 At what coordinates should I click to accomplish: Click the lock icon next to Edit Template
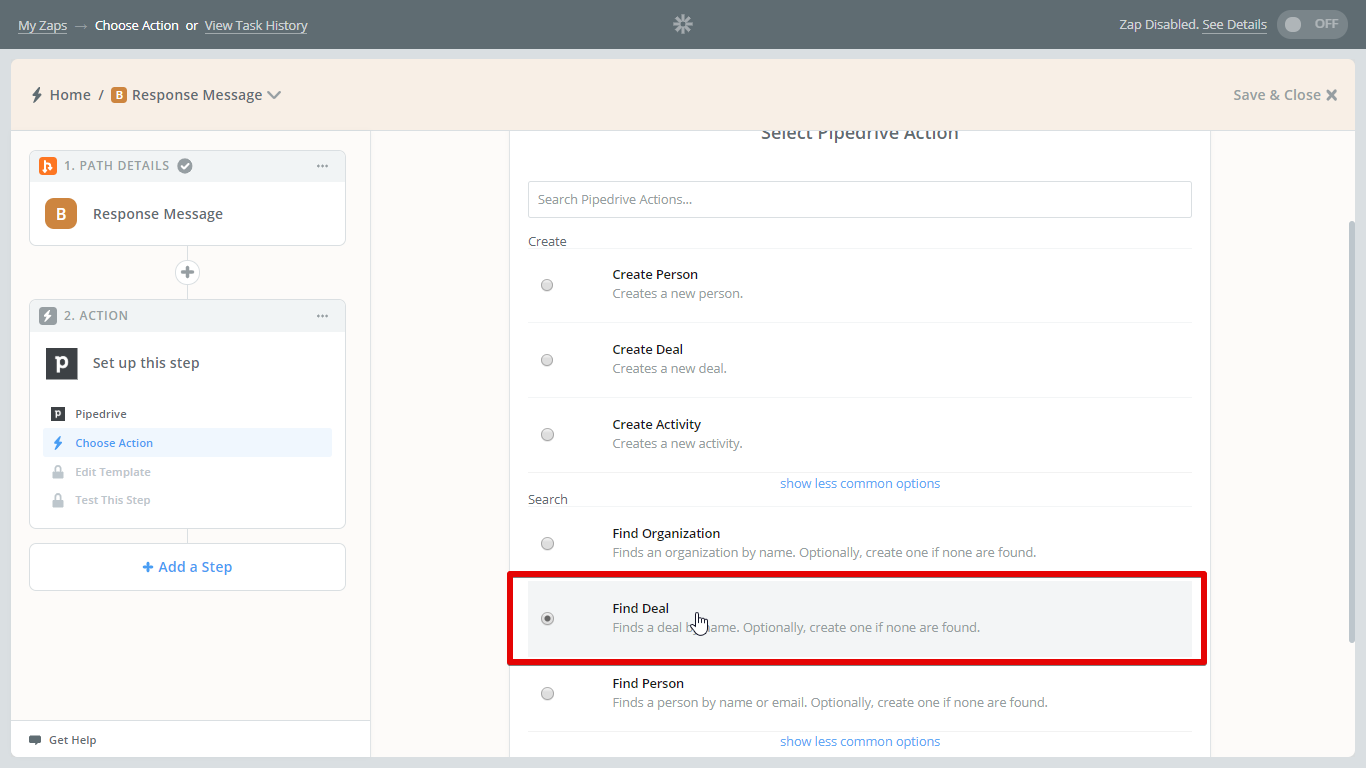pos(57,472)
